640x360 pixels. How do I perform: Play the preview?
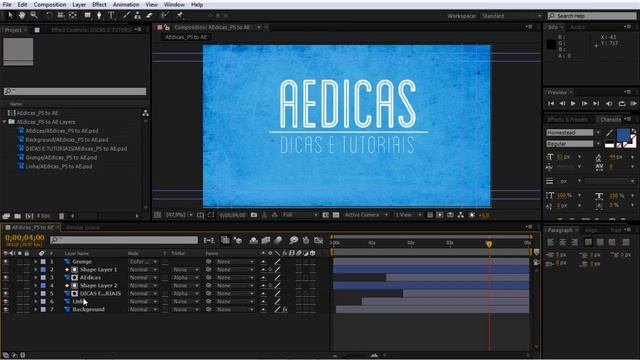pyautogui.click(x=573, y=104)
